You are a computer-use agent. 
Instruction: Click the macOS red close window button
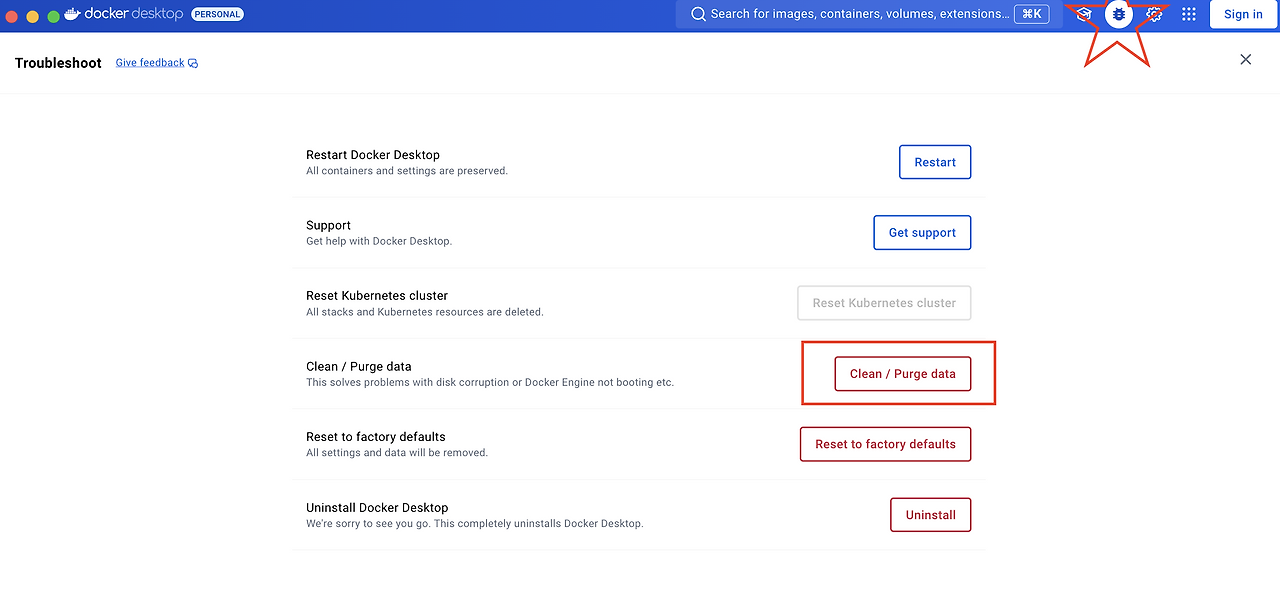12,16
